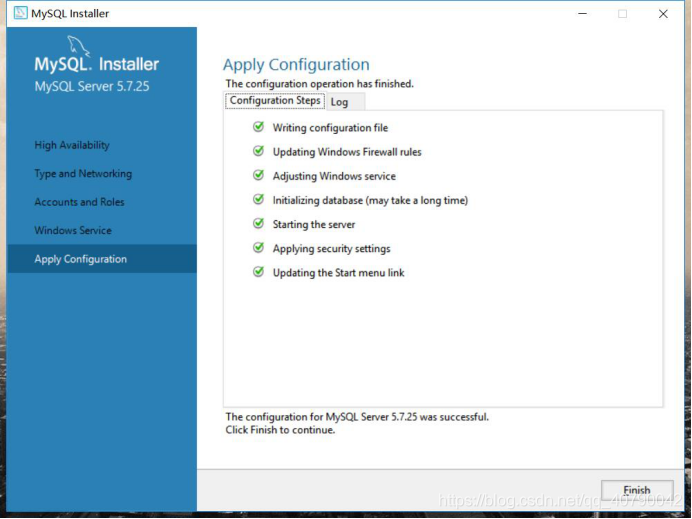
Task: Click the check icon beside Updating Windows Firewall rules
Action: pyautogui.click(x=259, y=151)
